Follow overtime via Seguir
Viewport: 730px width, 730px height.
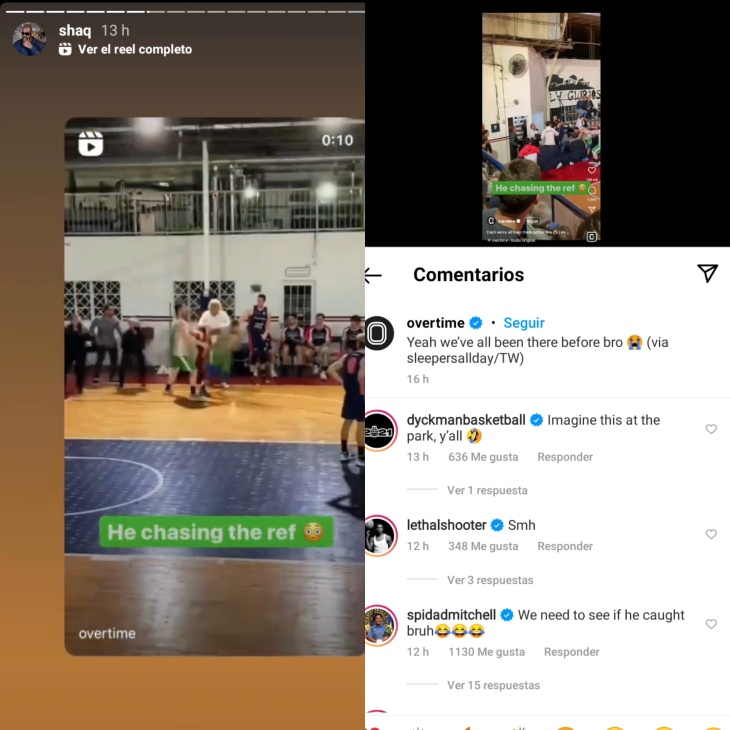tap(524, 323)
